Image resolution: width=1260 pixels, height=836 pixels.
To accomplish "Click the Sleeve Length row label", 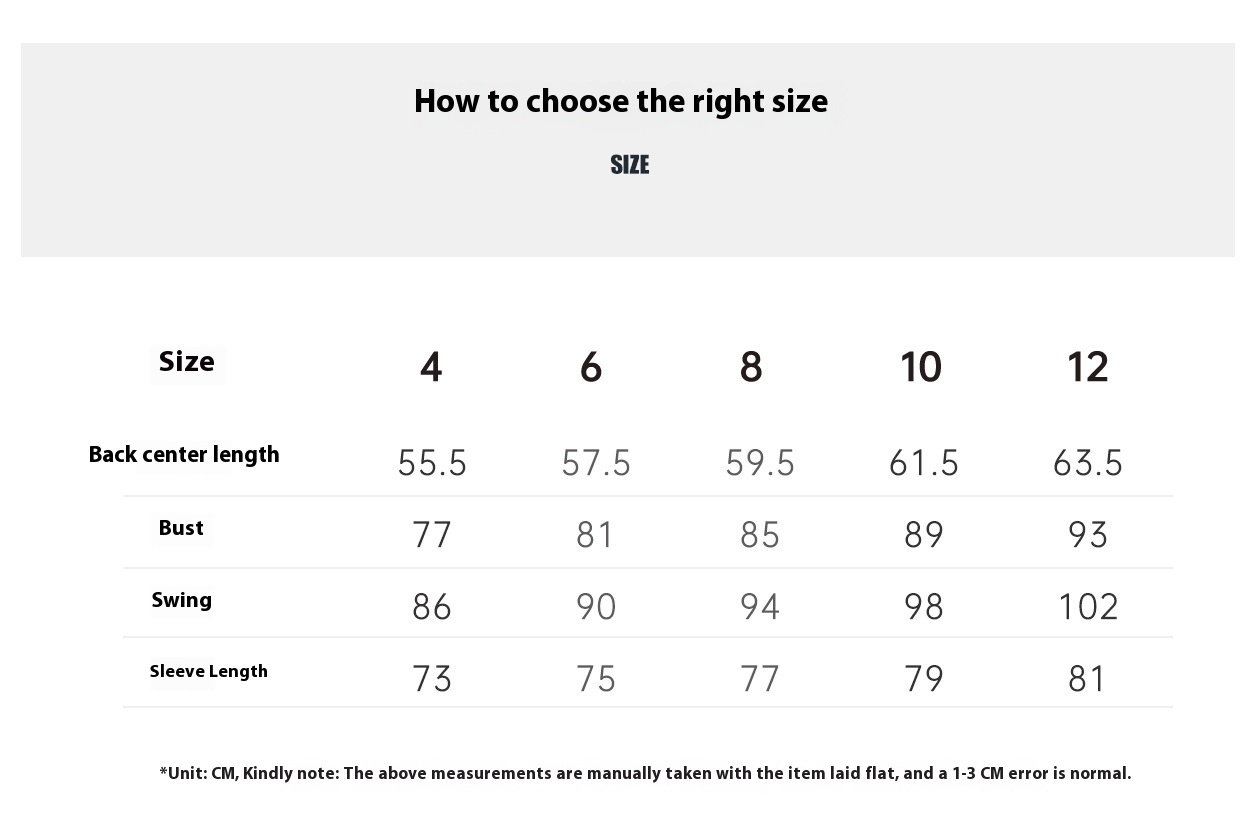I will pos(209,671).
